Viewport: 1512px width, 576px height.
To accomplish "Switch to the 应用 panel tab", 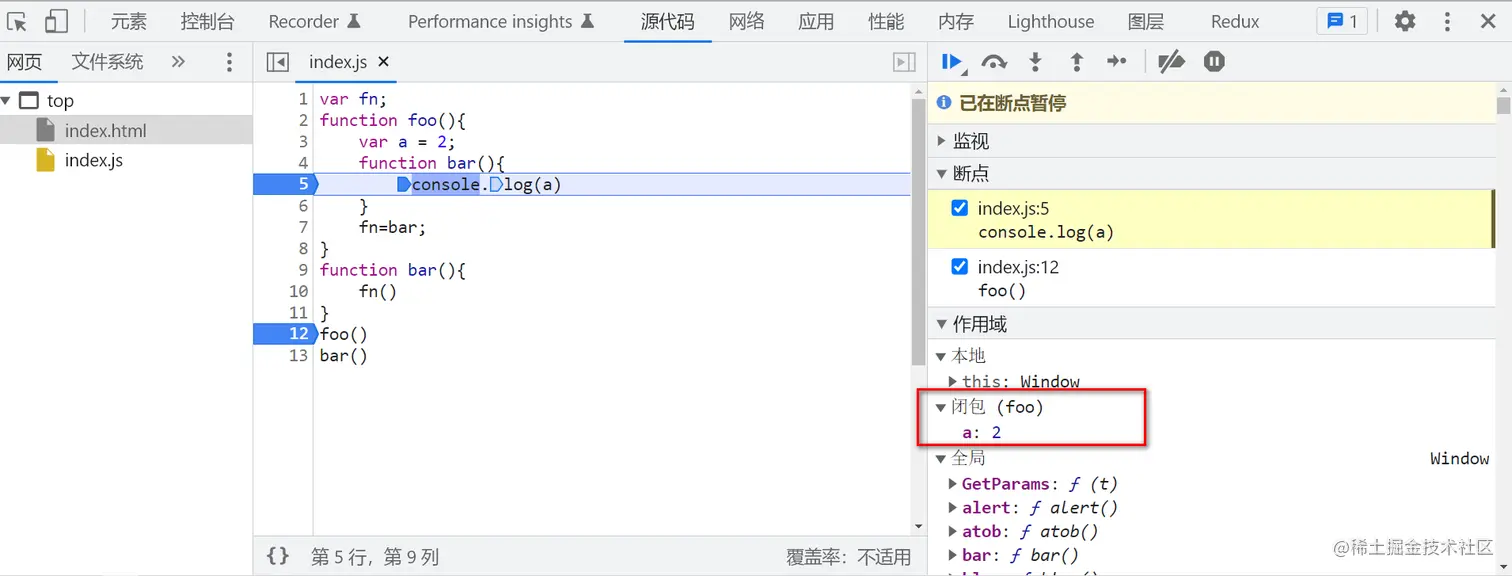I will click(816, 21).
